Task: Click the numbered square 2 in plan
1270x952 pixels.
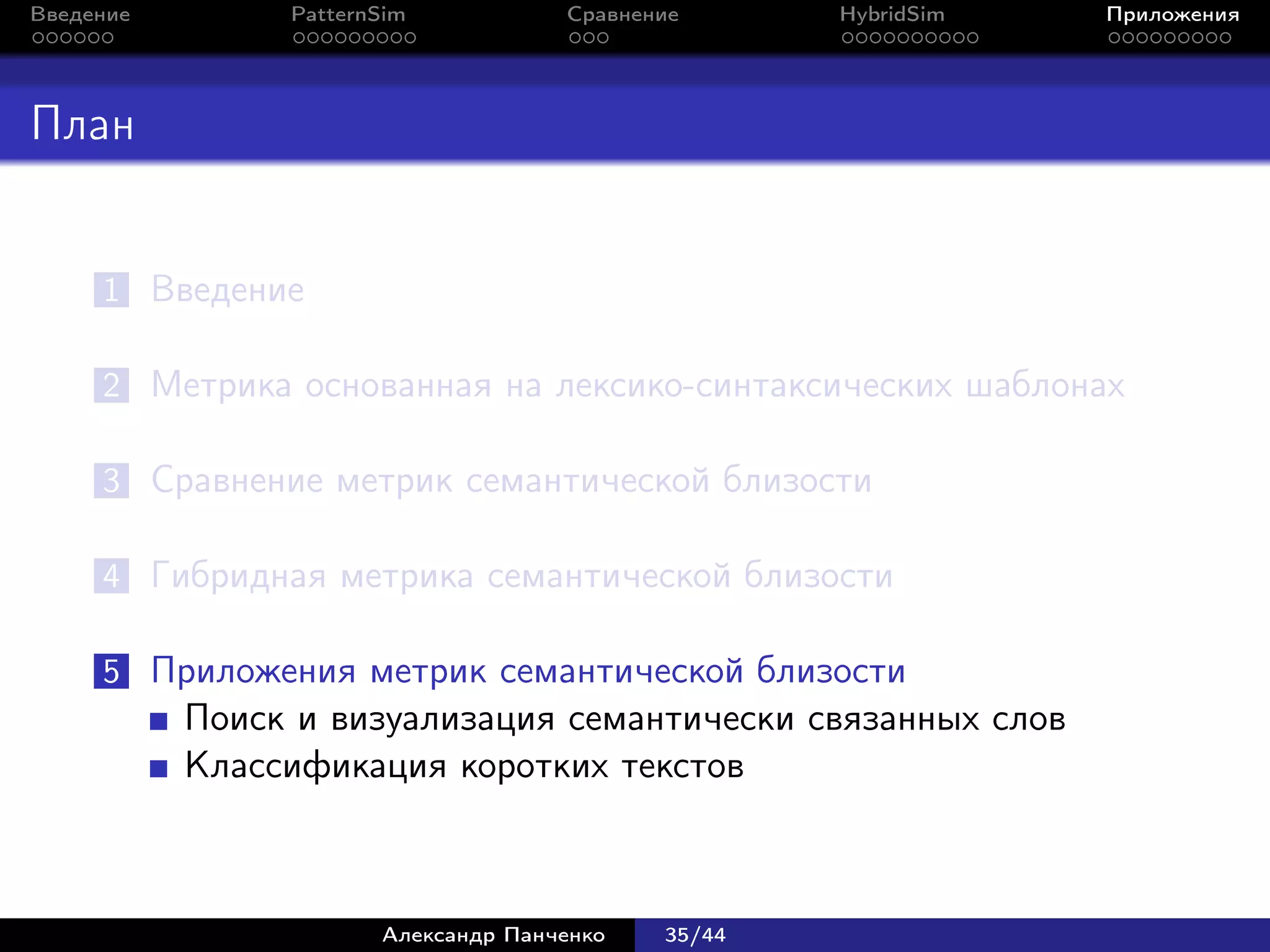Action: 112,385
